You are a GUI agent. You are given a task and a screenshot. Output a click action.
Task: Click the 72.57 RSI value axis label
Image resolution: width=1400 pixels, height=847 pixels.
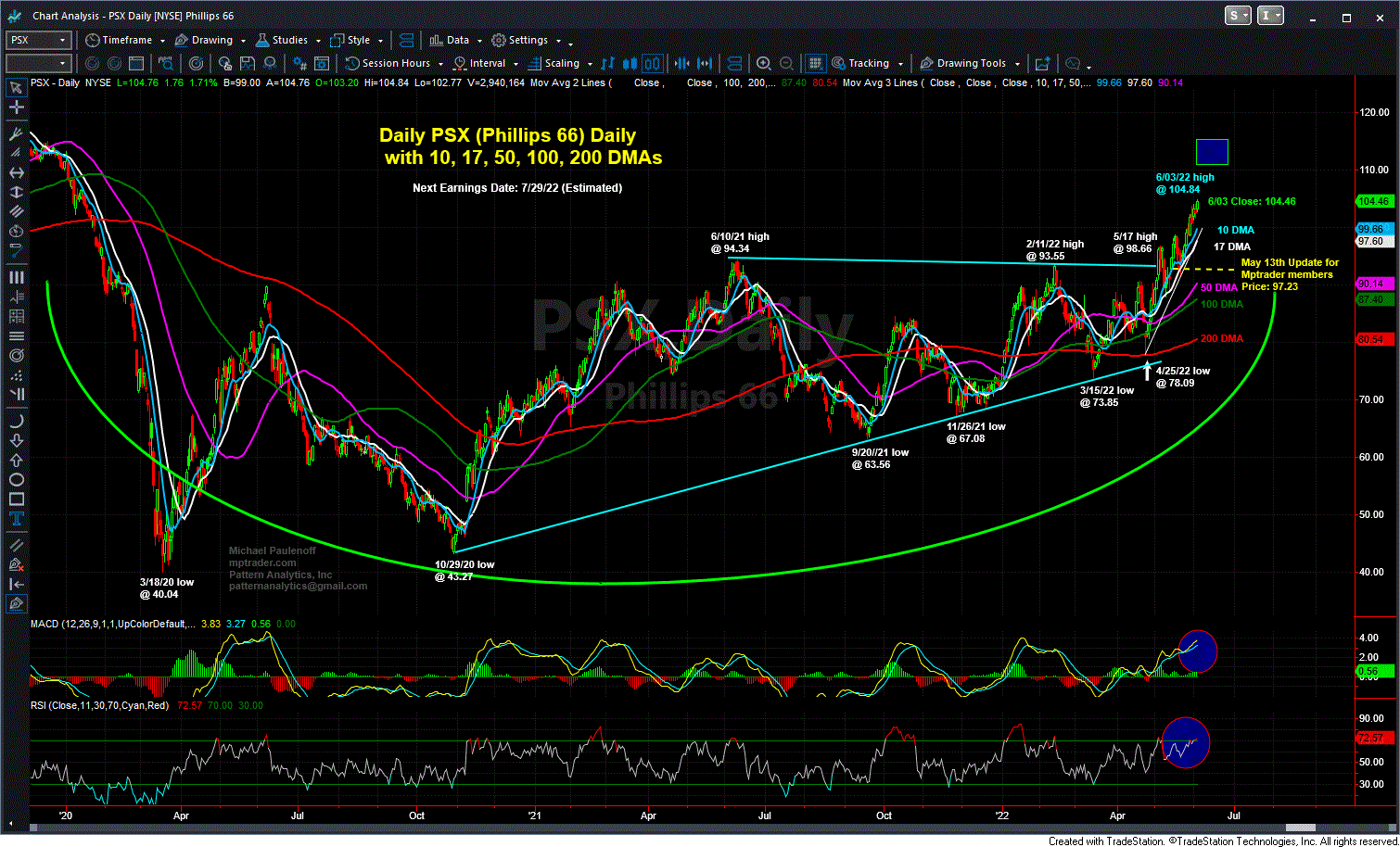1372,739
